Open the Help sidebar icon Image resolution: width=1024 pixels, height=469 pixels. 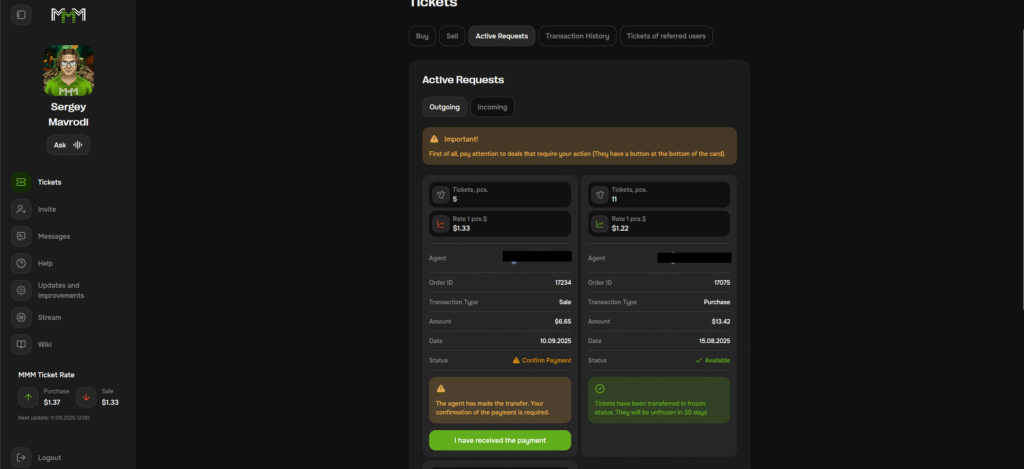click(21, 263)
